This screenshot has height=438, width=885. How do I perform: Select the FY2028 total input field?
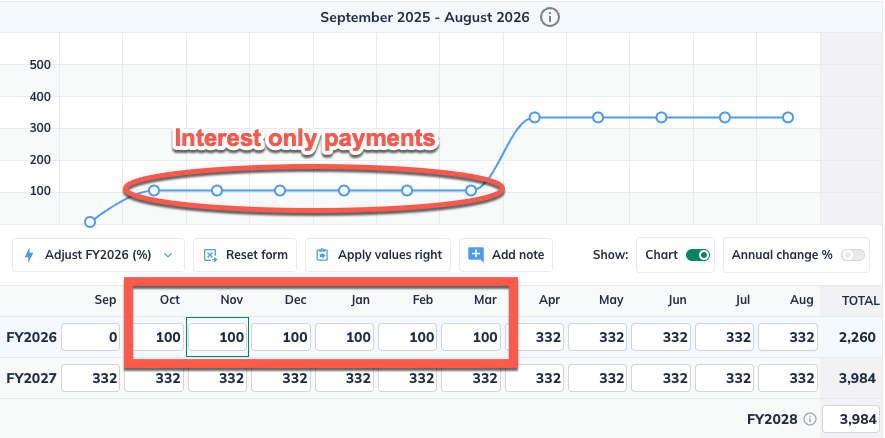(x=851, y=419)
